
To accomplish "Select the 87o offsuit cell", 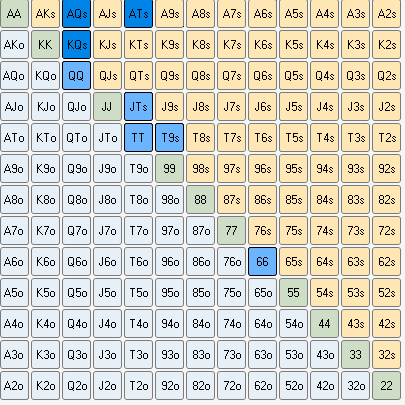I will click(x=200, y=231).
